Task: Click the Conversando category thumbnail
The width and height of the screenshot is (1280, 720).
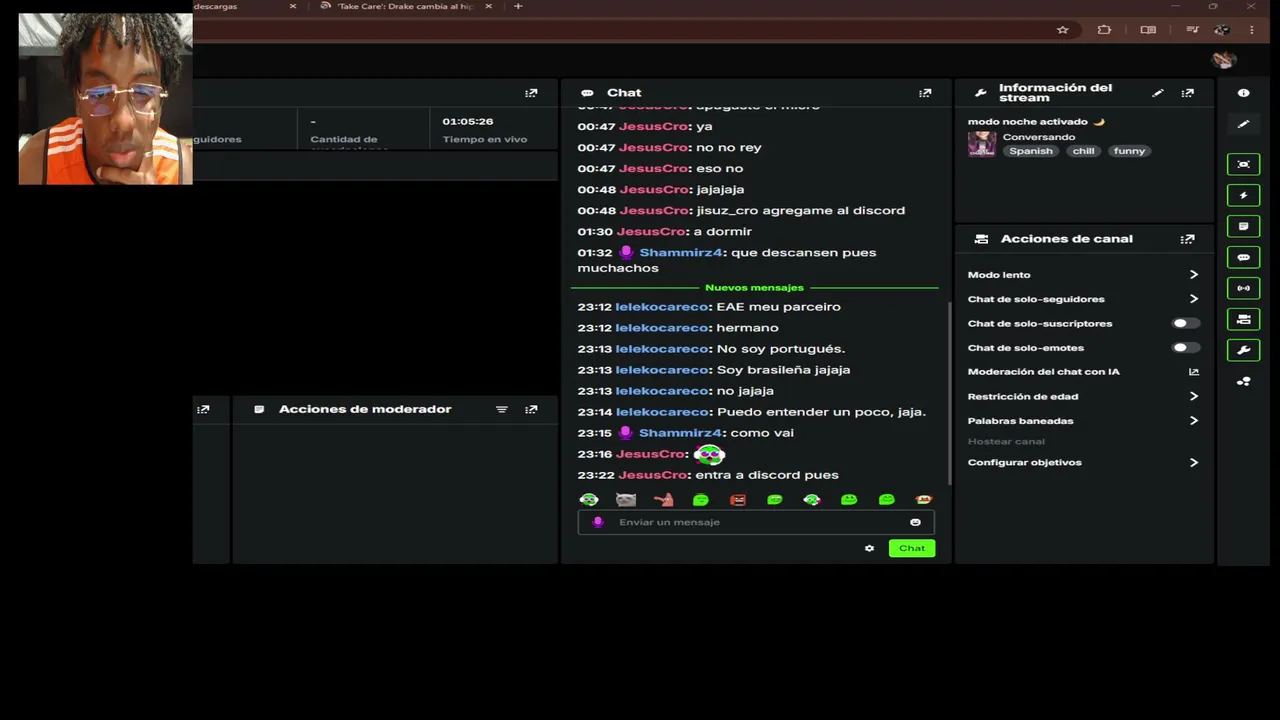Action: coord(982,144)
